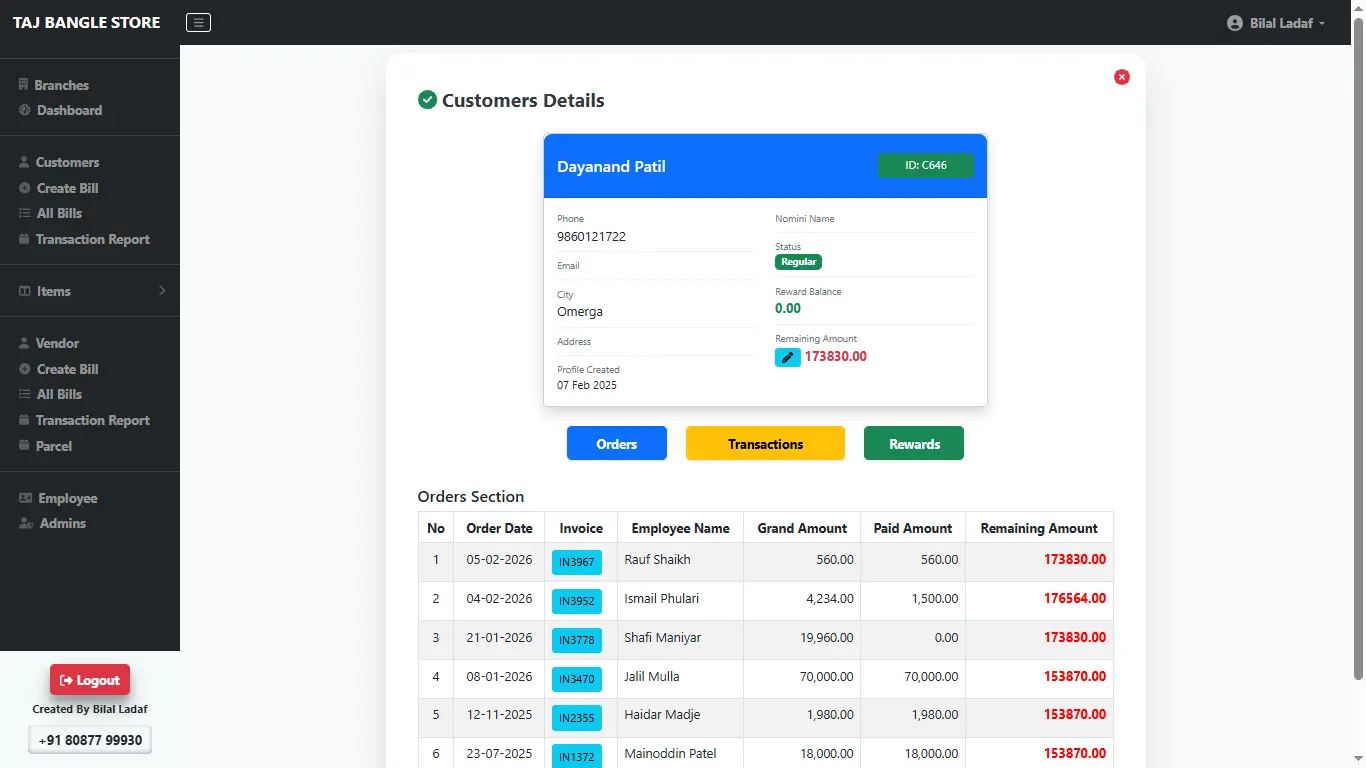Click the pencil icon beside Remaining Amount
The image size is (1366, 768).
point(787,356)
